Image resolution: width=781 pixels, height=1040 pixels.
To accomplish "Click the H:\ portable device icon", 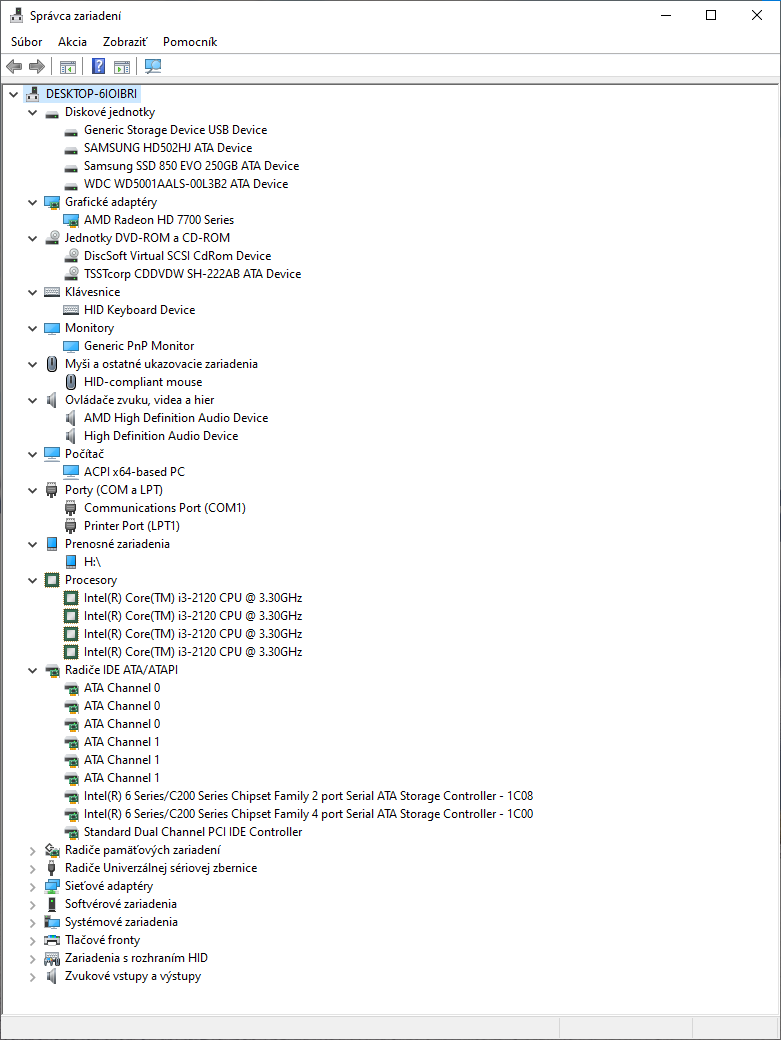I will point(71,562).
